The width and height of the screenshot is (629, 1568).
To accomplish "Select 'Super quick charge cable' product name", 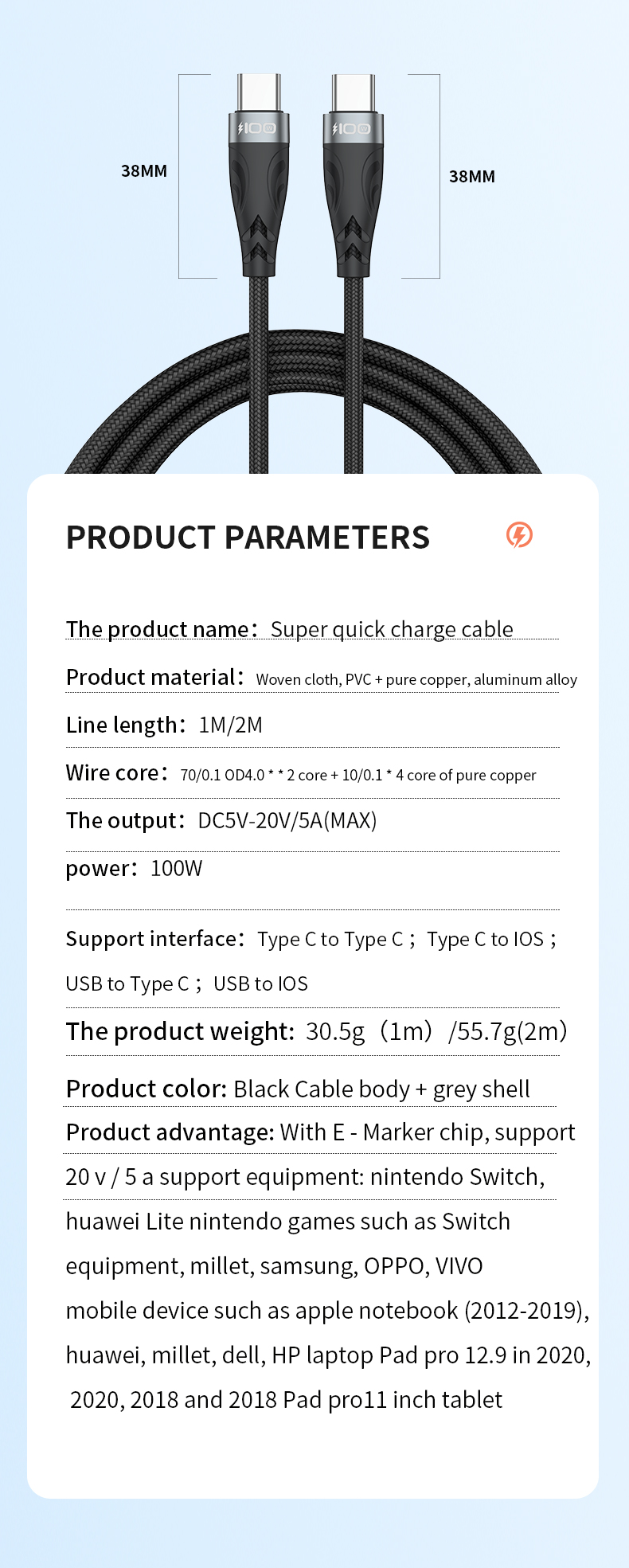I will [x=392, y=629].
